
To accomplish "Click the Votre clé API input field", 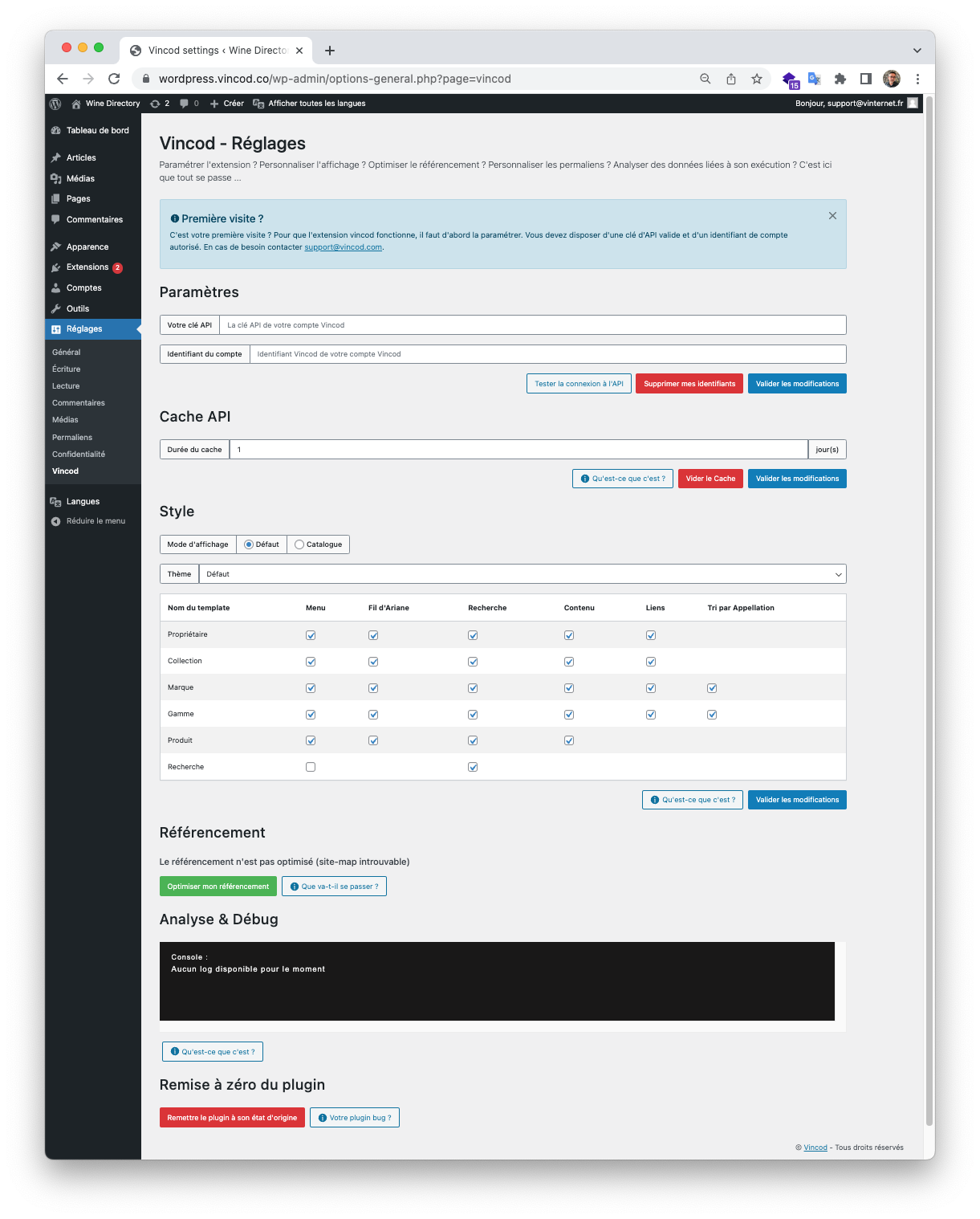I will (x=533, y=325).
